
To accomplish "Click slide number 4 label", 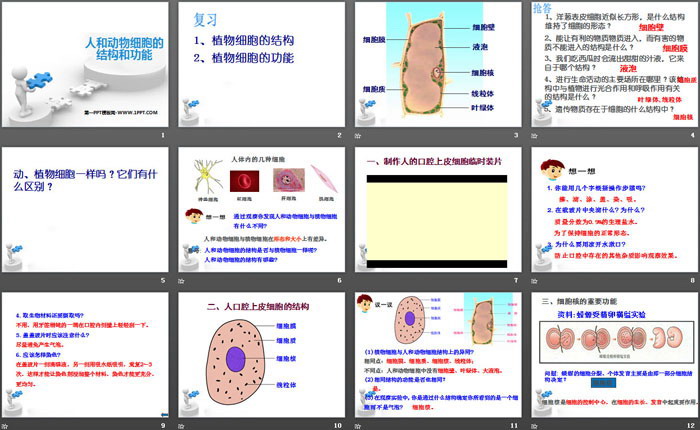I will click(693, 135).
